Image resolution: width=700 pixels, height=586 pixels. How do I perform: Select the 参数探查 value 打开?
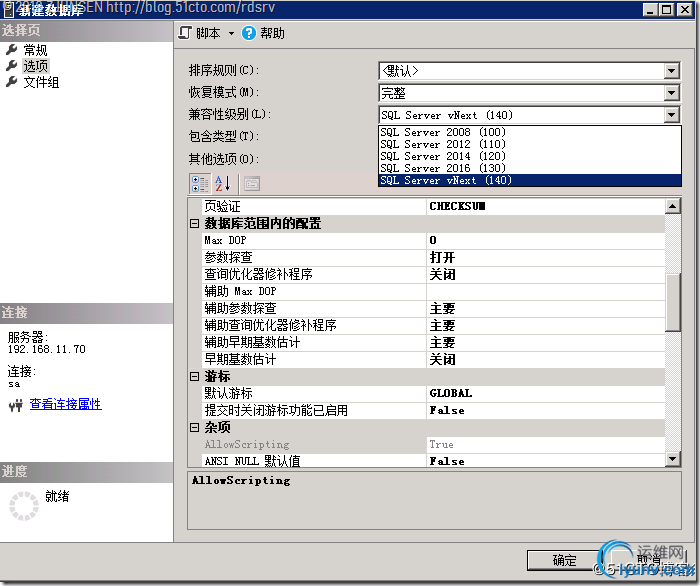click(546, 257)
